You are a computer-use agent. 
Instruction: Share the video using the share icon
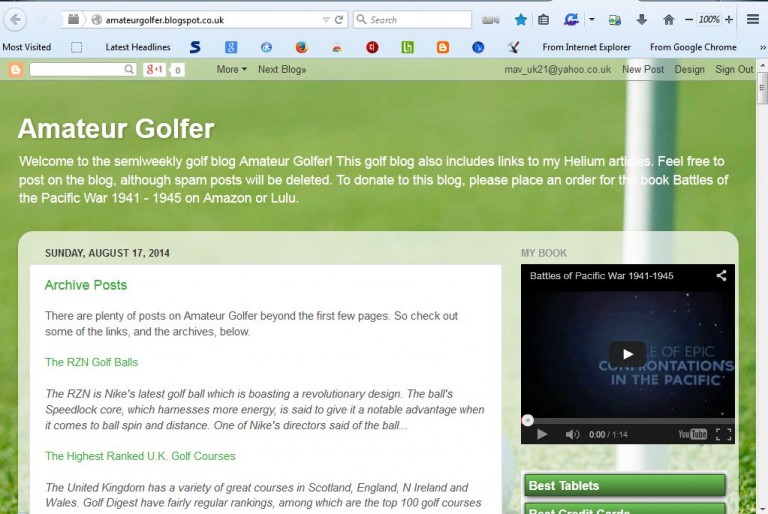click(721, 275)
